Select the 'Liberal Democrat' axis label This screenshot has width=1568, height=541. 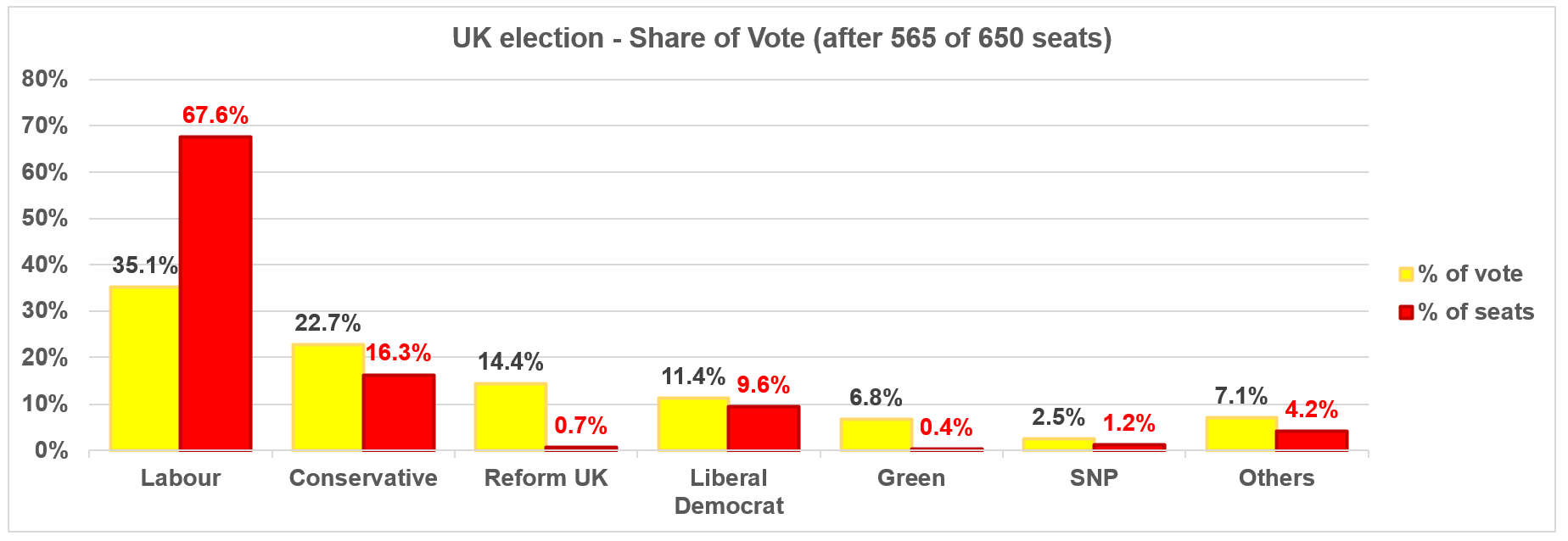tap(729, 492)
